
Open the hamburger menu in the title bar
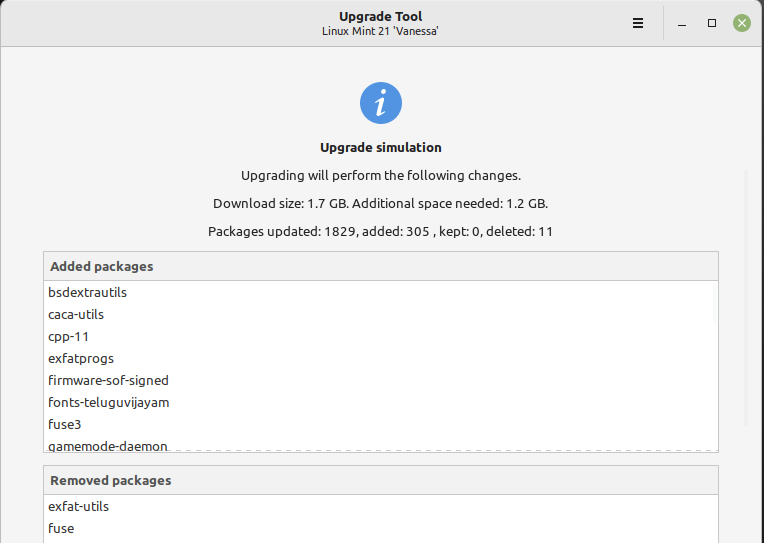638,23
